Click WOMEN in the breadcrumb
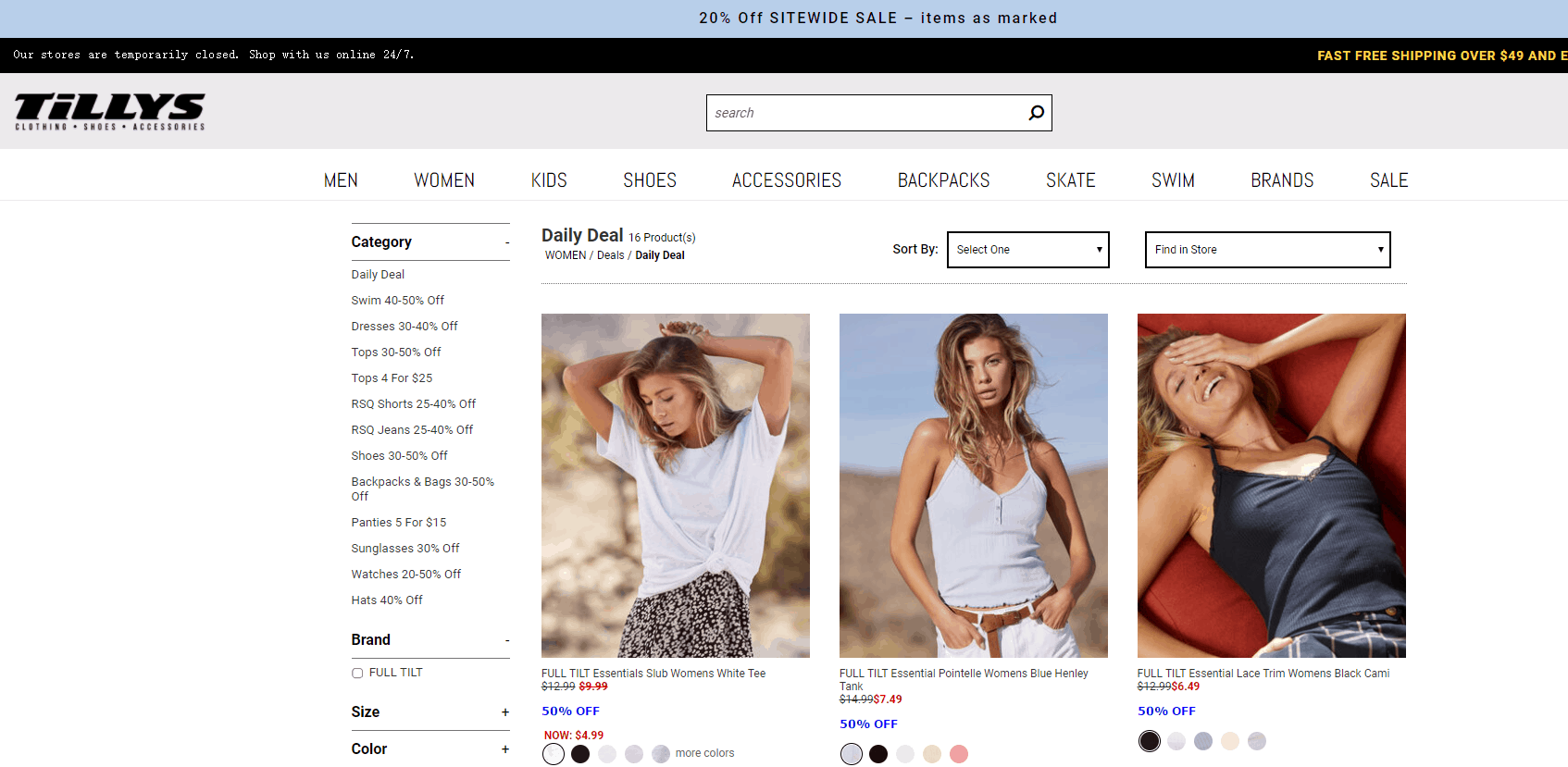The height and width of the screenshot is (767, 1568). pos(566,255)
